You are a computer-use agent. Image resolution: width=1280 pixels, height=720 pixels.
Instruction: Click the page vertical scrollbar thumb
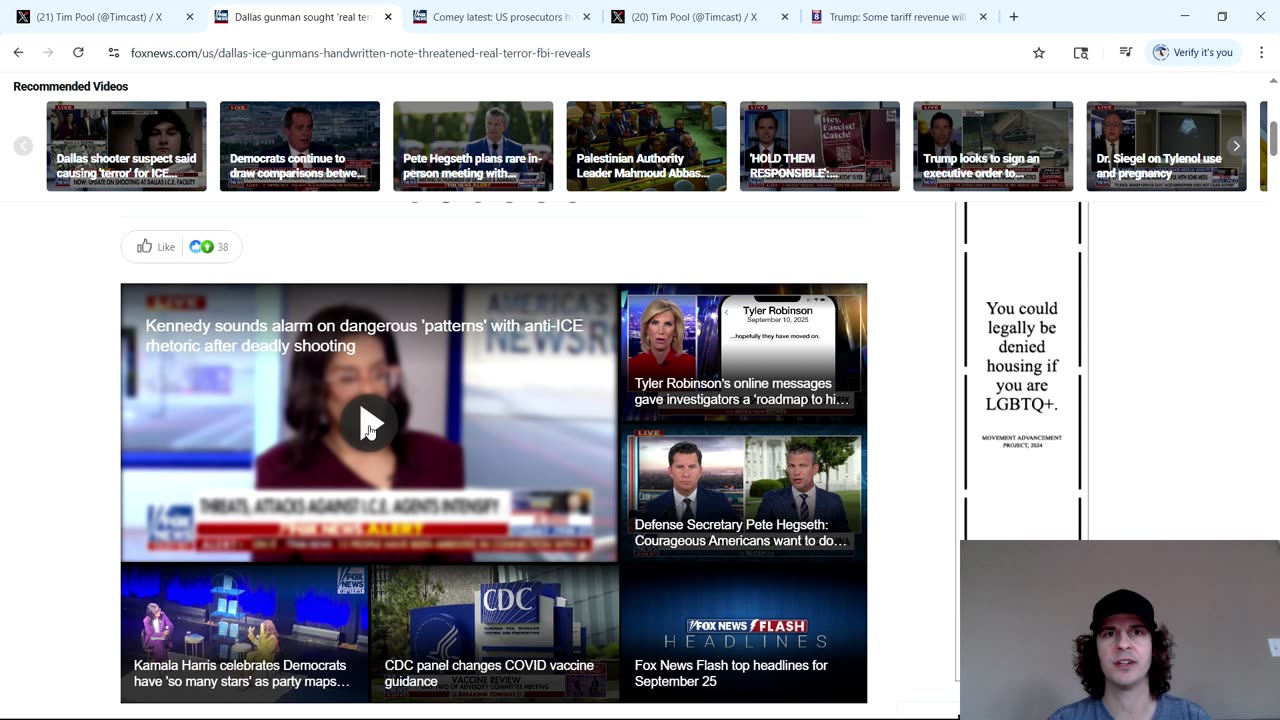[1273, 137]
